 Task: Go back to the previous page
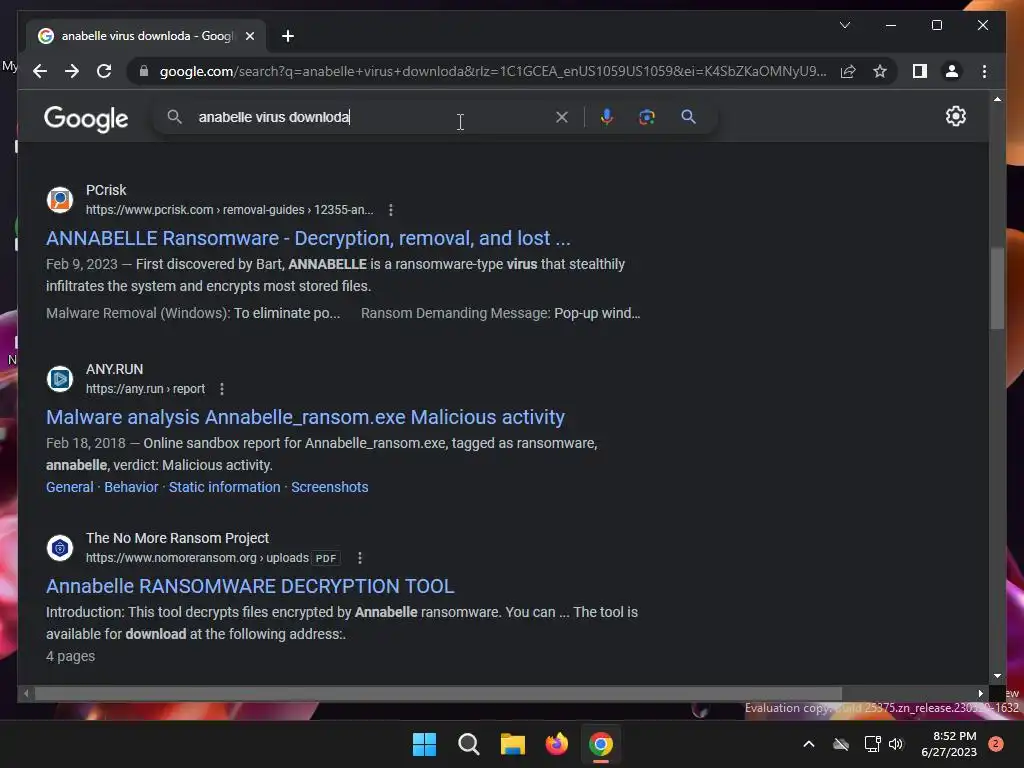pyautogui.click(x=40, y=71)
